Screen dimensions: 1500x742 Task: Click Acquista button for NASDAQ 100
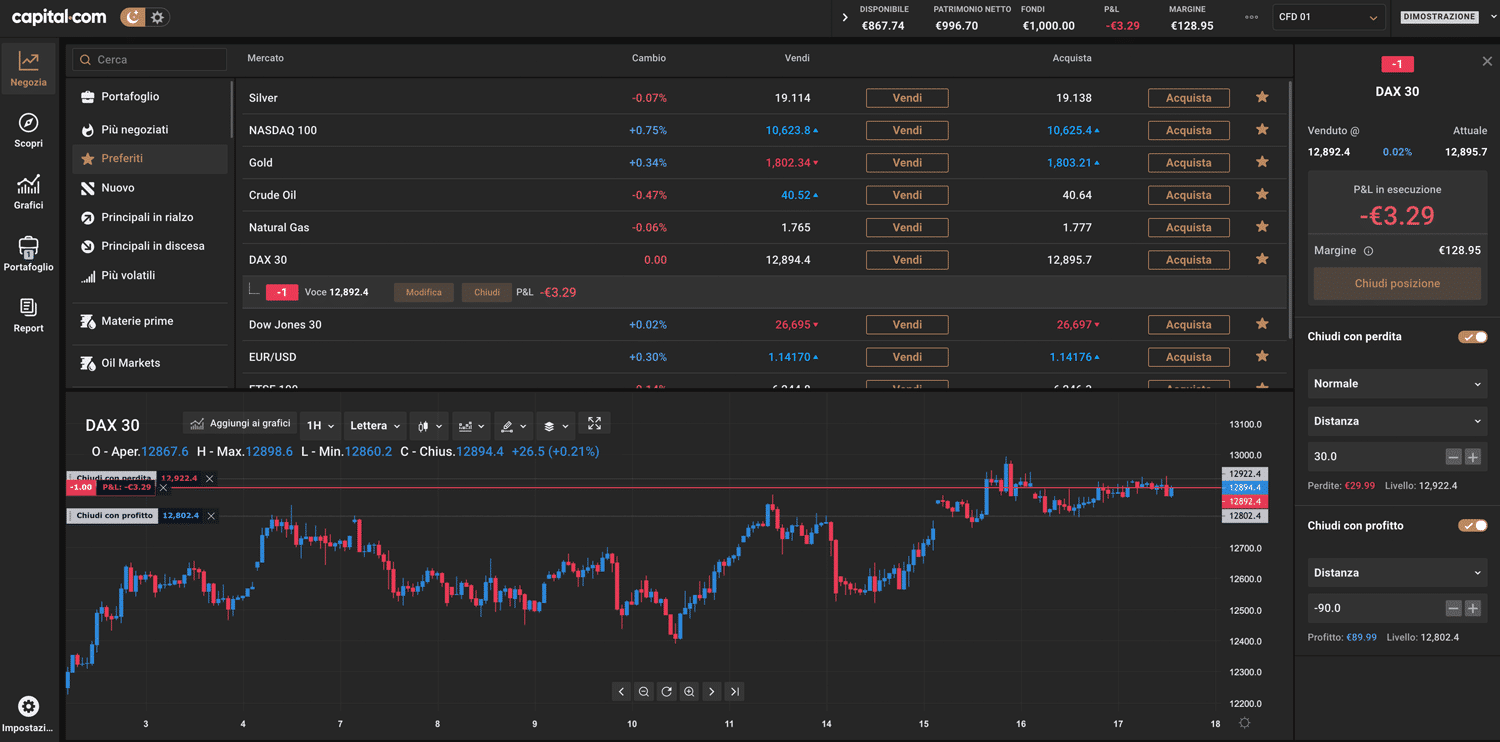coord(1188,130)
